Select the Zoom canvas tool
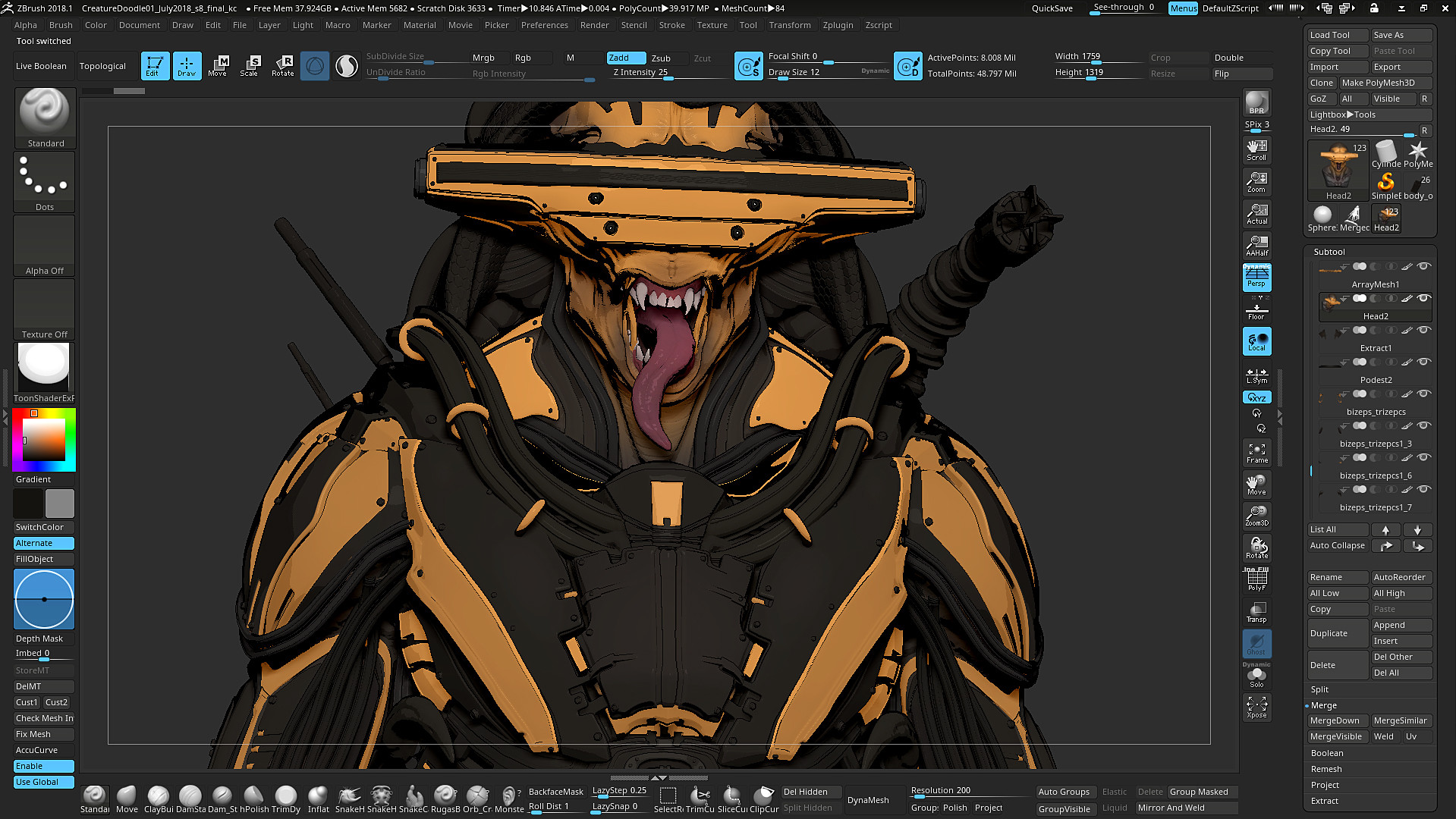Screen dimensions: 1456x819 (x=1256, y=181)
